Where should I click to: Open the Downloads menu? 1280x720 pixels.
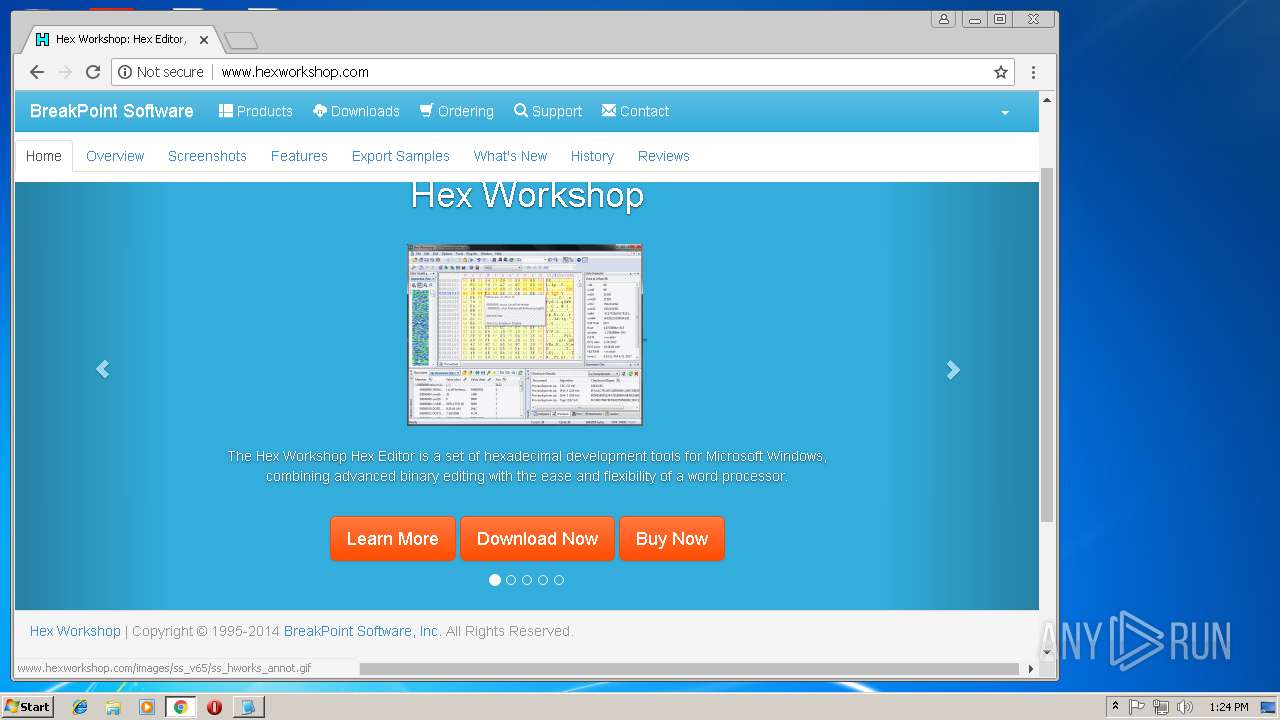[356, 111]
